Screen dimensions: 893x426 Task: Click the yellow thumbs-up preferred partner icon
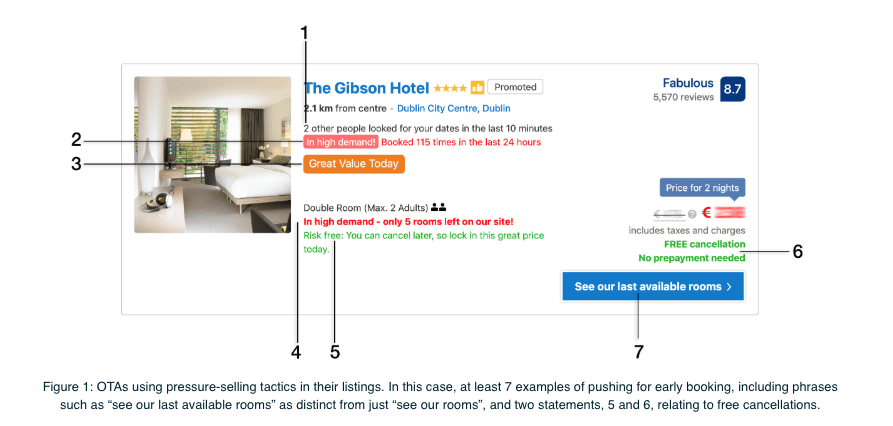(x=477, y=88)
